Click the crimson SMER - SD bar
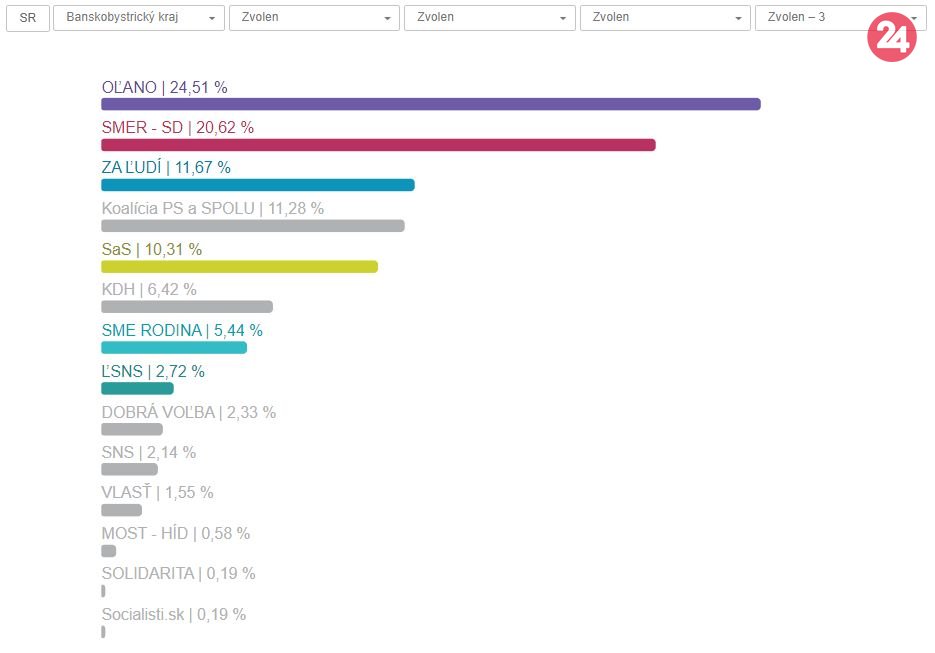This screenshot has width=935, height=653. (378, 145)
